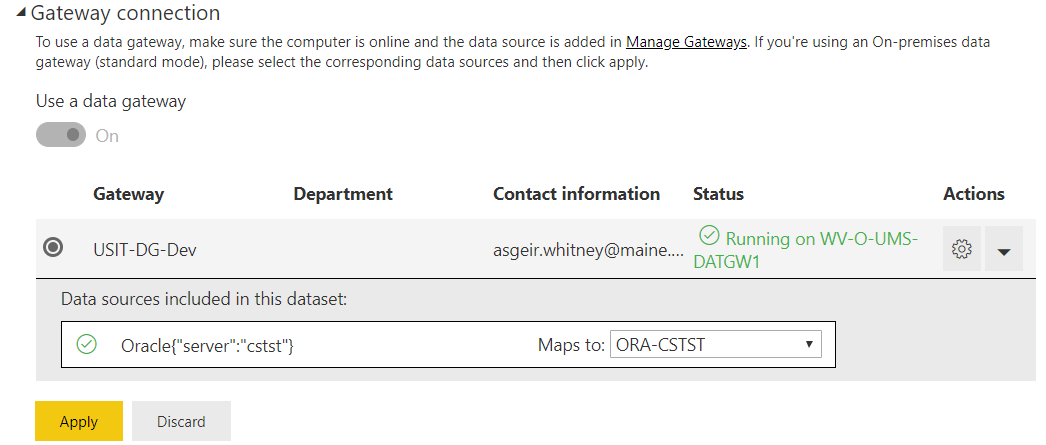Click the Status column header

718,193
